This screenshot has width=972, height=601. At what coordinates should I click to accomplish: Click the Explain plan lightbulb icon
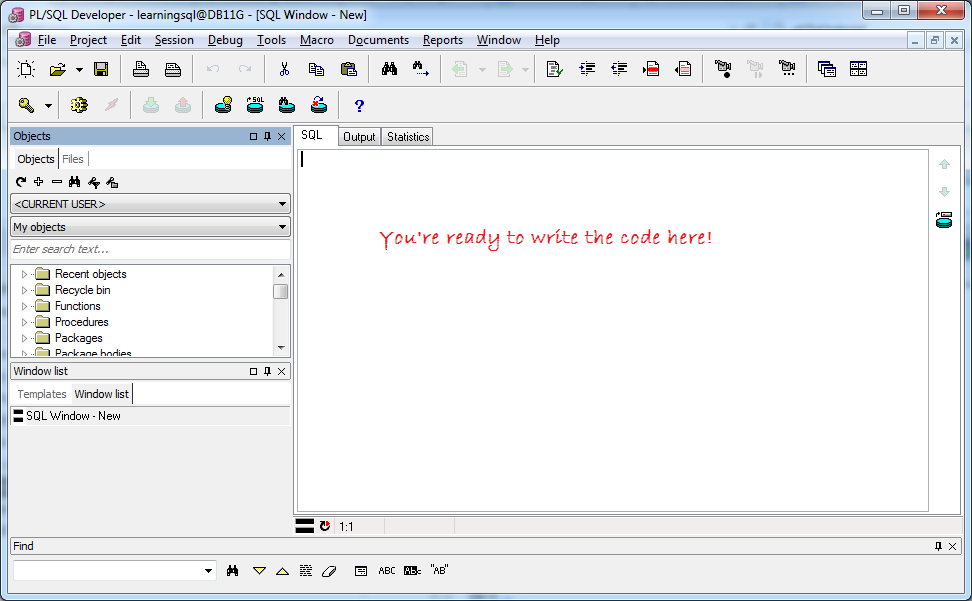(x=223, y=105)
